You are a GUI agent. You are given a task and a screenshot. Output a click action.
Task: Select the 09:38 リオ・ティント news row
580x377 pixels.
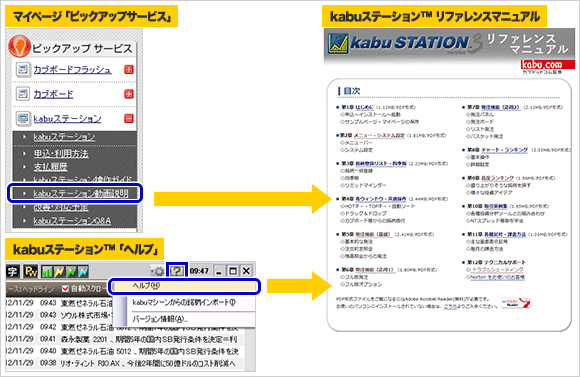(125, 363)
